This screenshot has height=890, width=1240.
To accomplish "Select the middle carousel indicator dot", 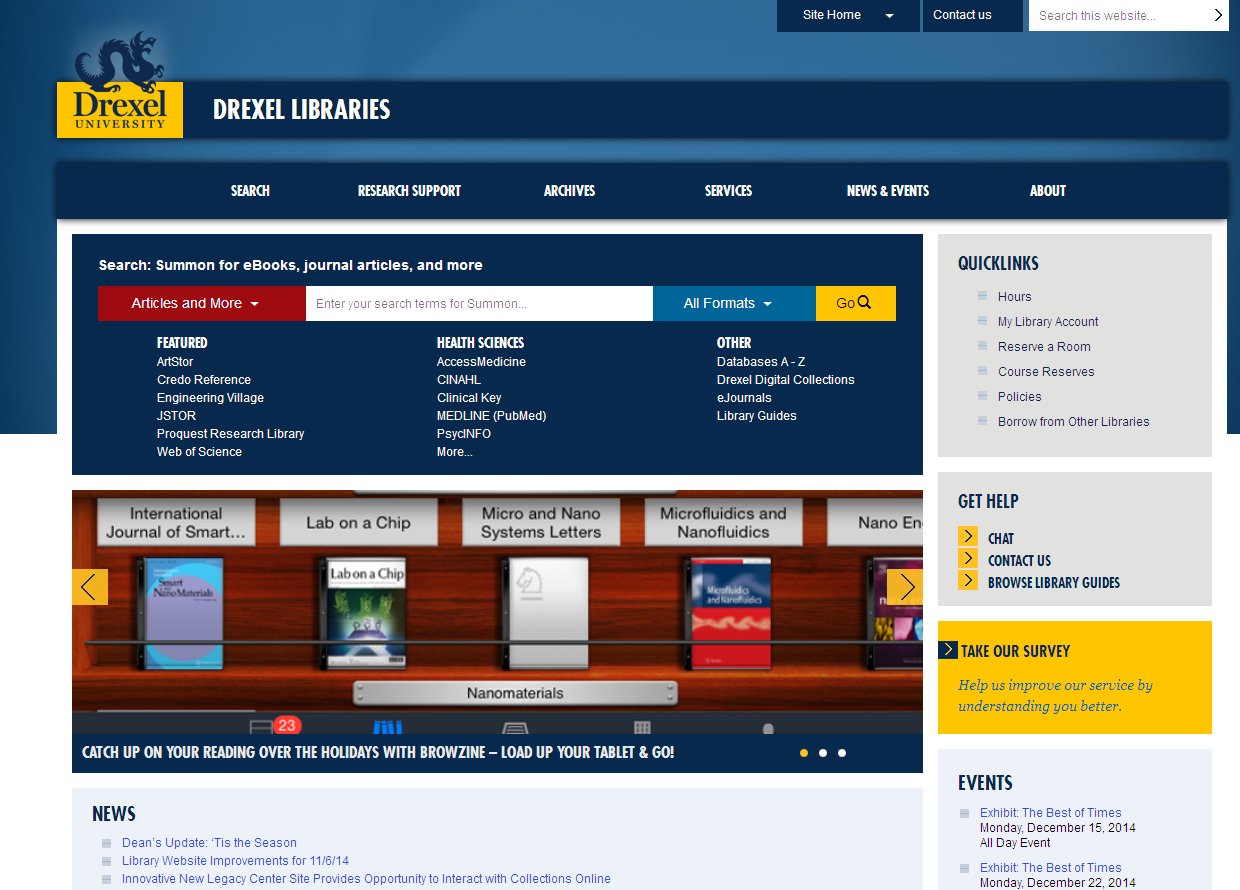I will tap(823, 753).
